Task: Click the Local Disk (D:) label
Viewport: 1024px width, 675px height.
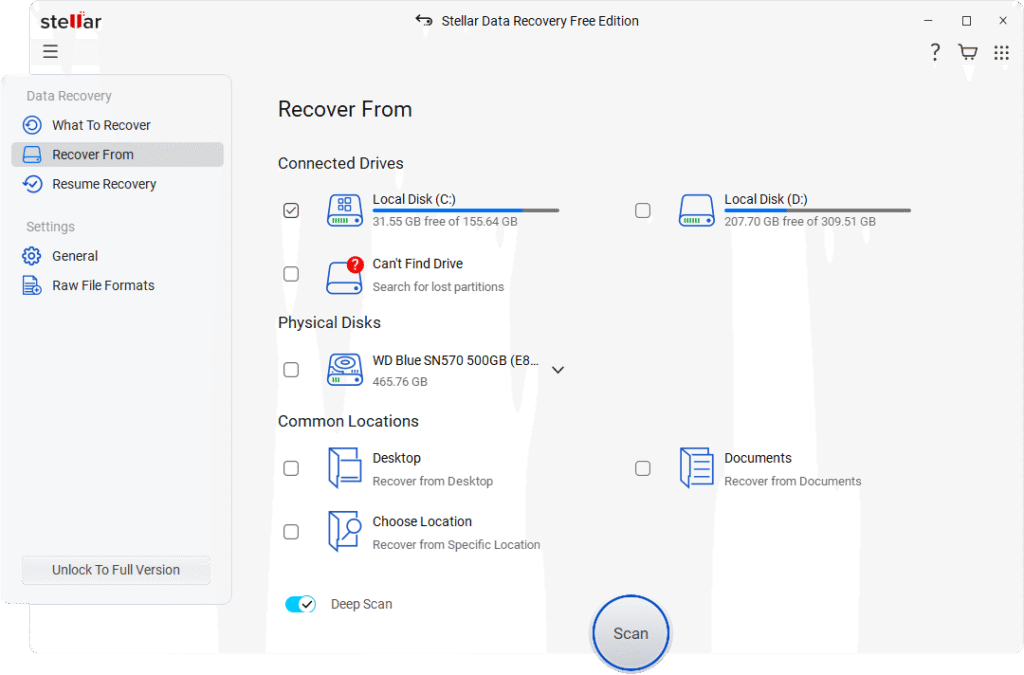Action: [765, 199]
